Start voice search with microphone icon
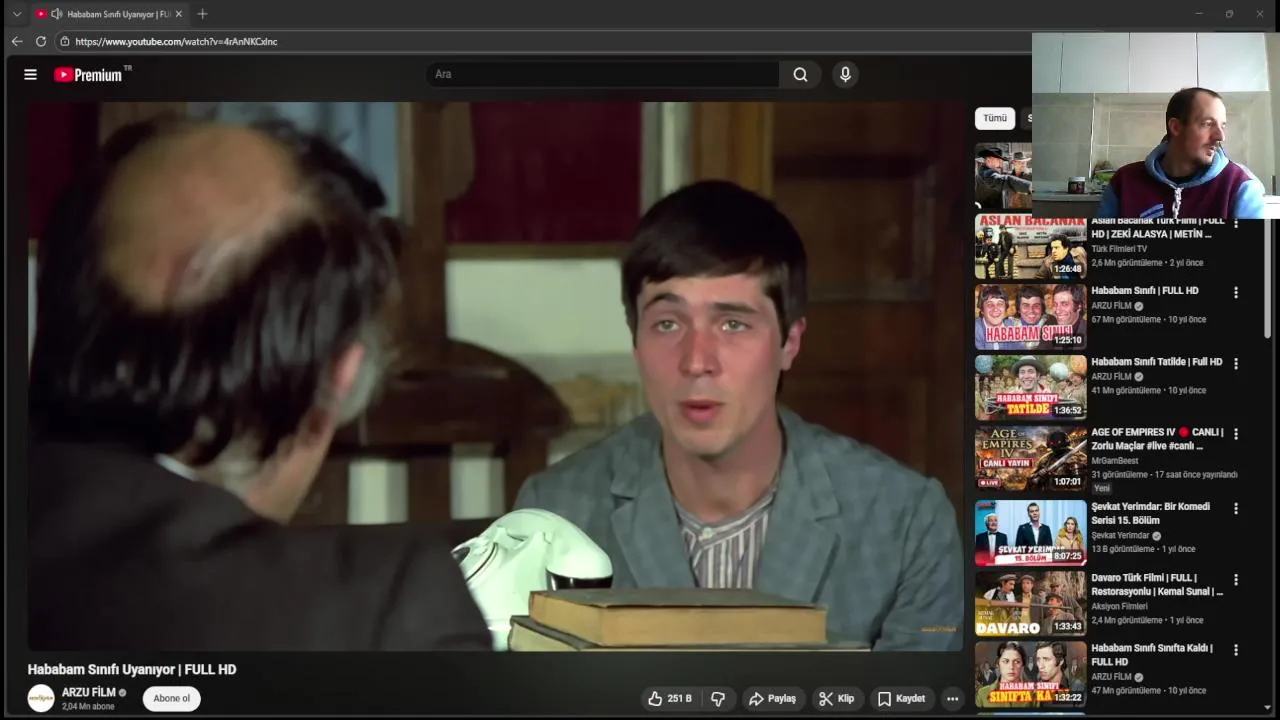 pos(845,74)
